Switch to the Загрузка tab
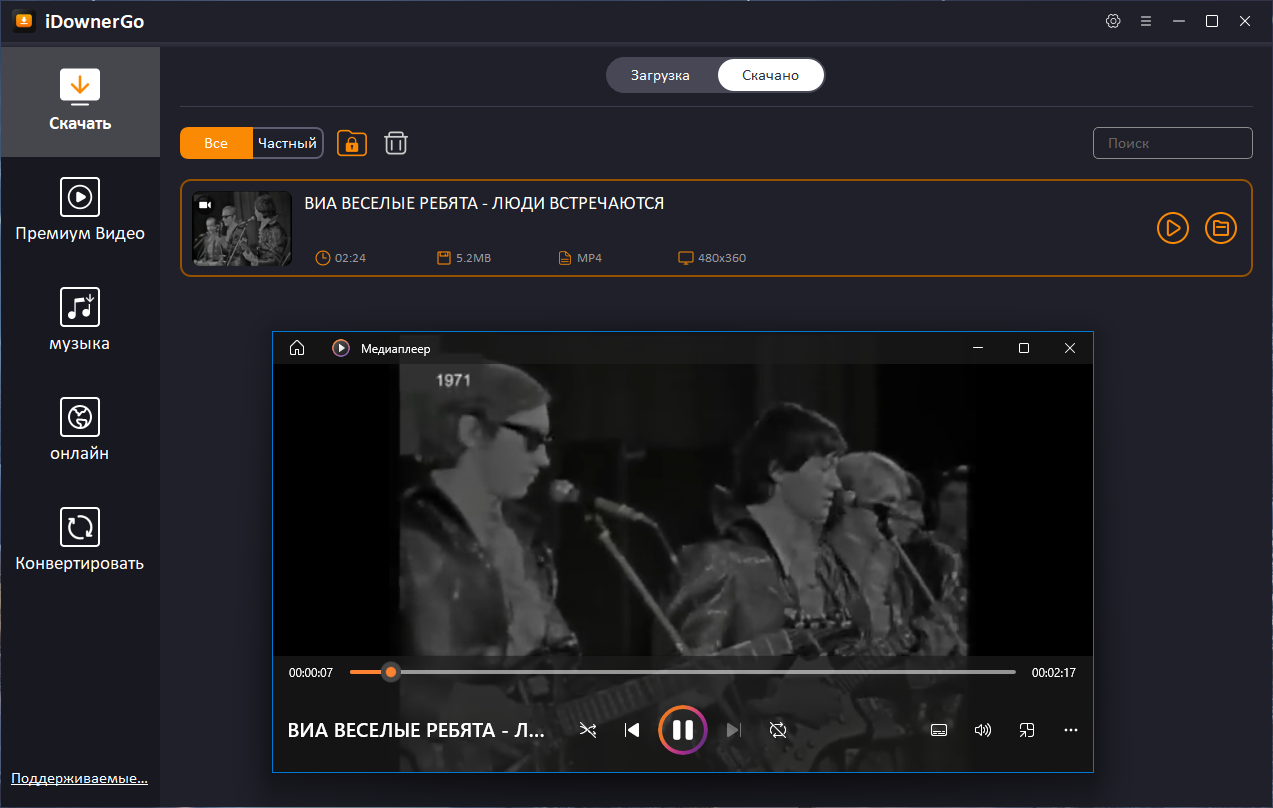 [660, 75]
